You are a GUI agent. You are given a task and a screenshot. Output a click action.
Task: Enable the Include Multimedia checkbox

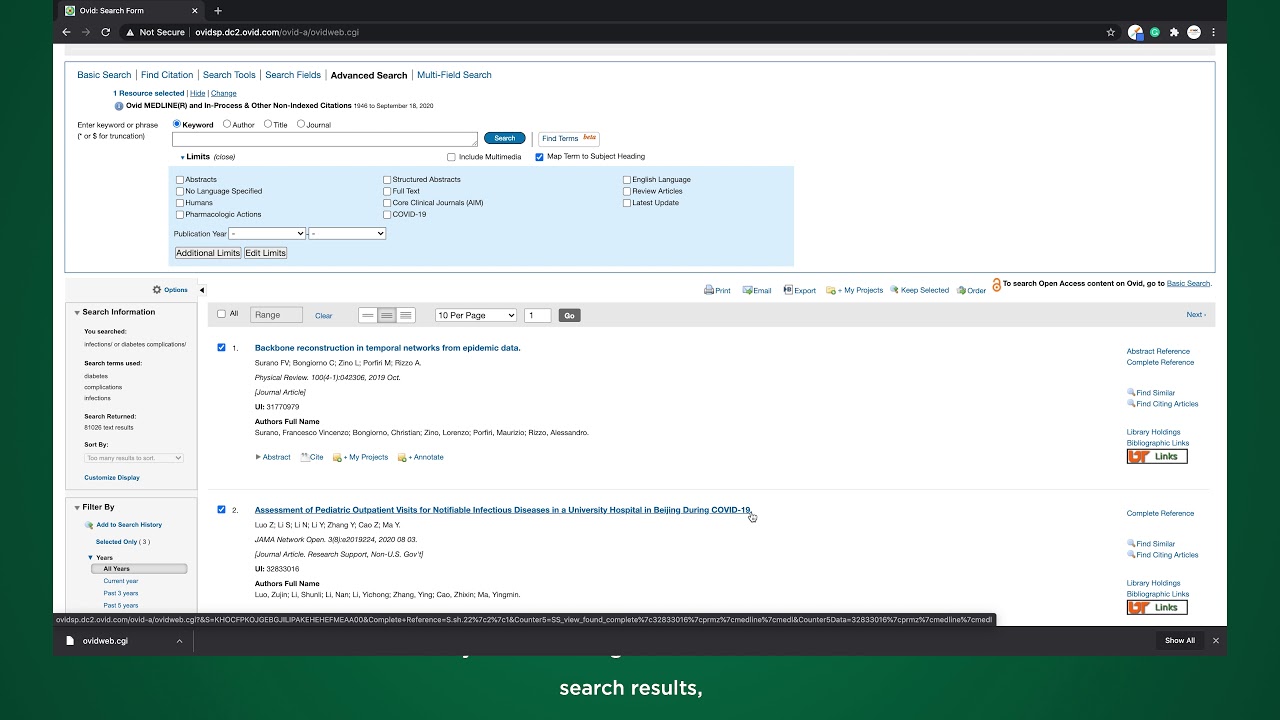click(451, 157)
